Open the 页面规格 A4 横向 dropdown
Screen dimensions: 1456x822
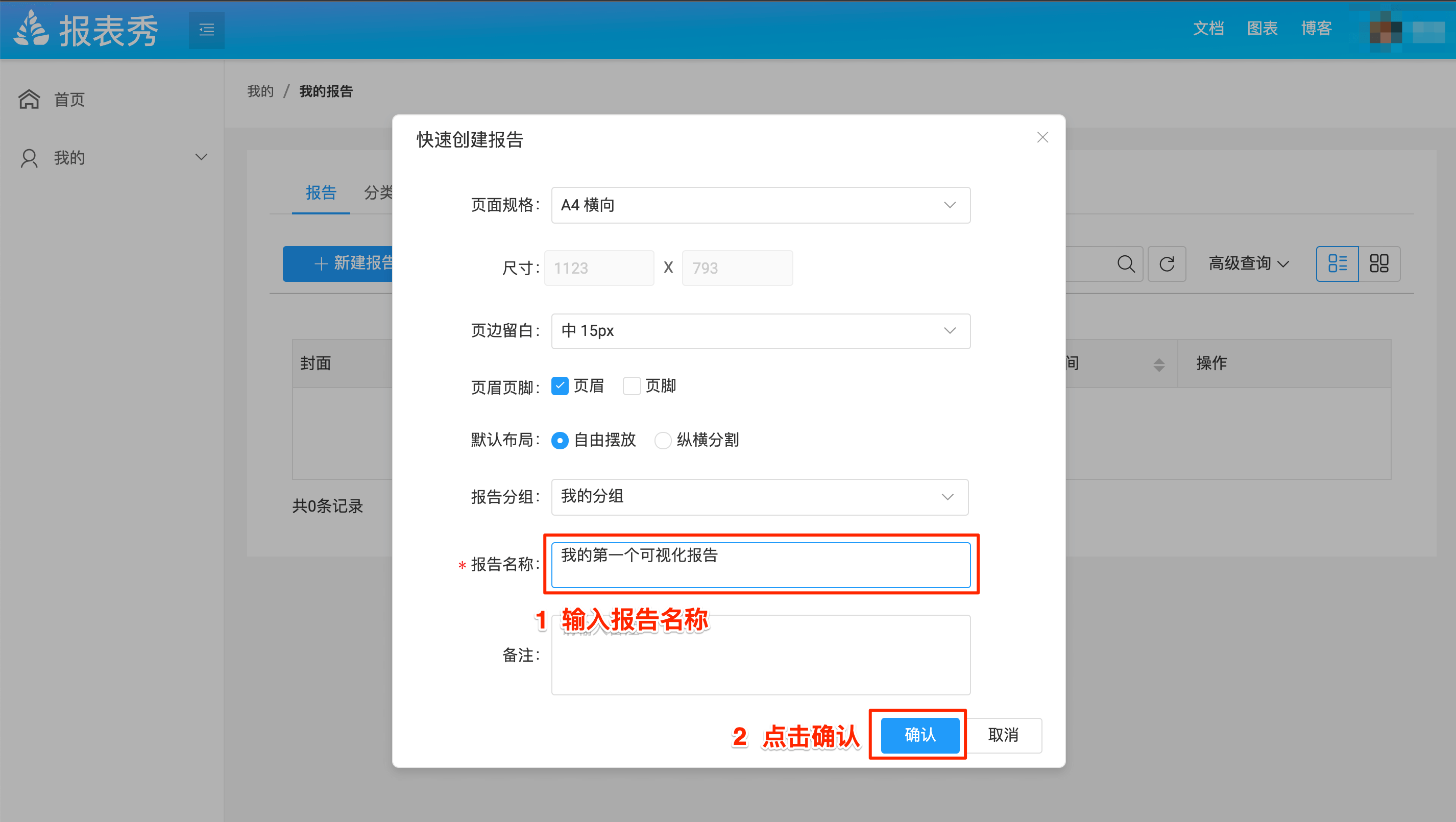click(x=761, y=205)
